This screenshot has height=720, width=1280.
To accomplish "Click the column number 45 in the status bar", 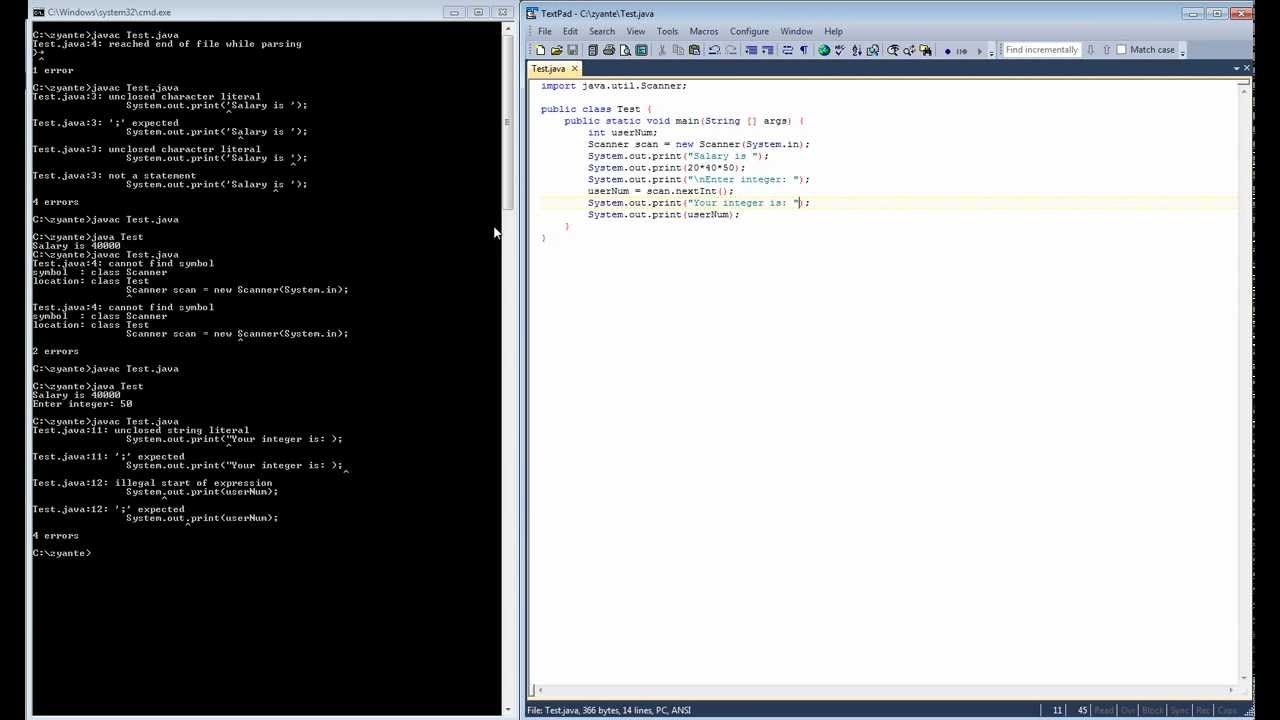I will coord(1082,710).
